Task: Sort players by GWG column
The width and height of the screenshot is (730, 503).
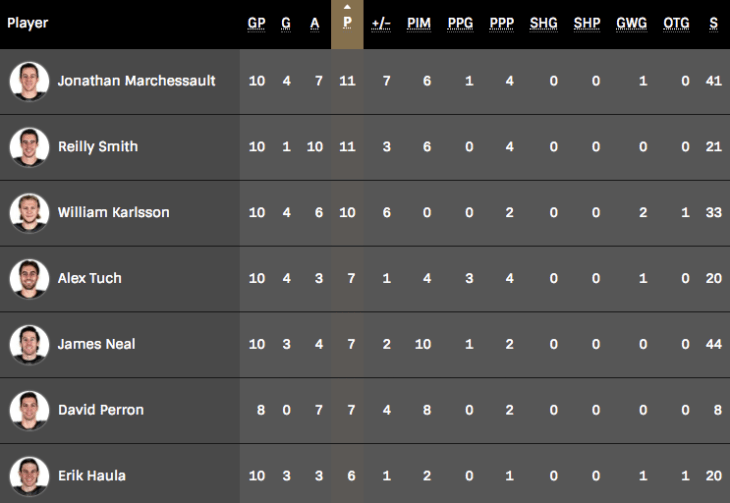Action: [x=632, y=23]
